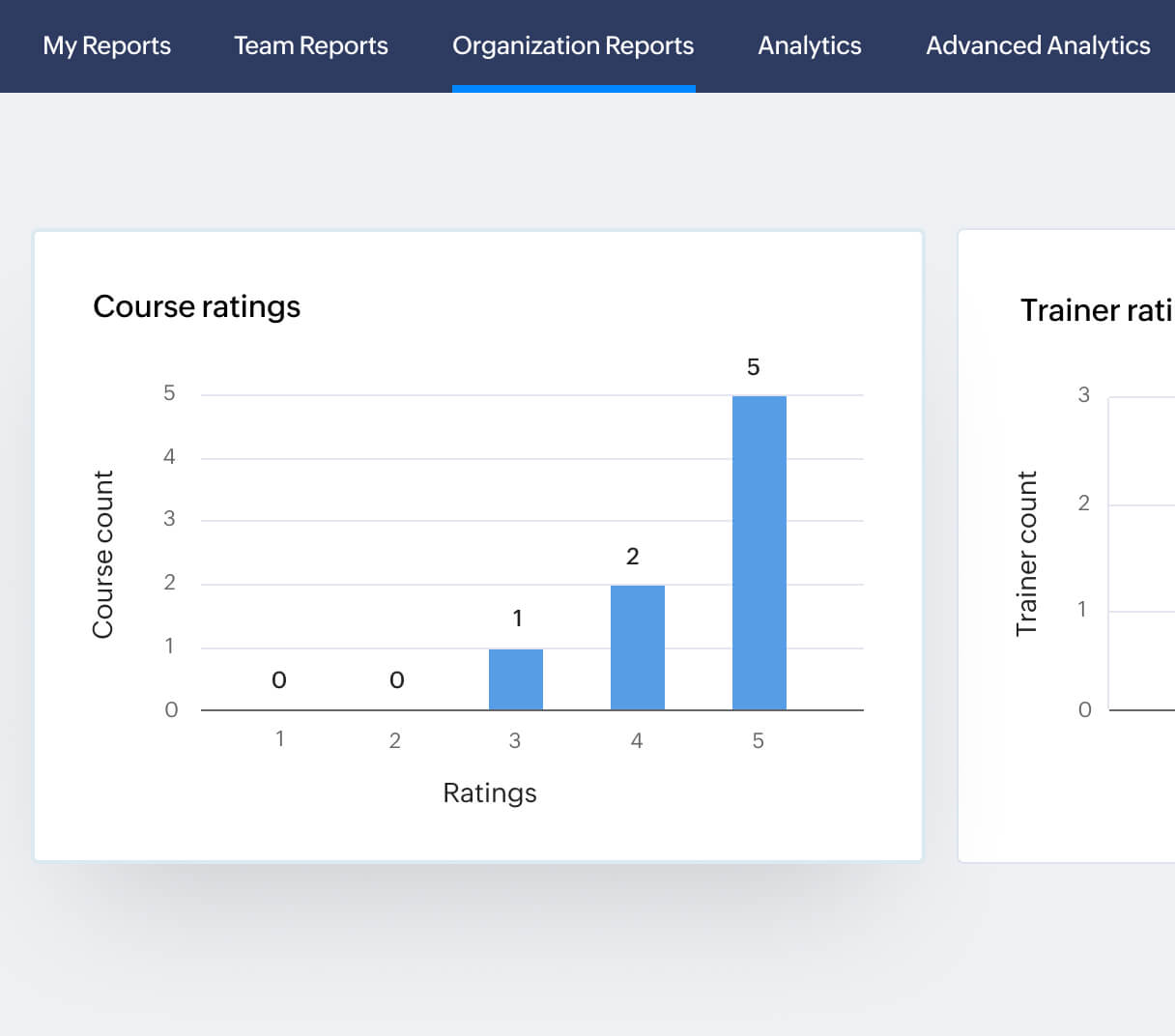This screenshot has height=1036, width=1175.
Task: Click the data label 1 above the bar
Action: (x=517, y=619)
